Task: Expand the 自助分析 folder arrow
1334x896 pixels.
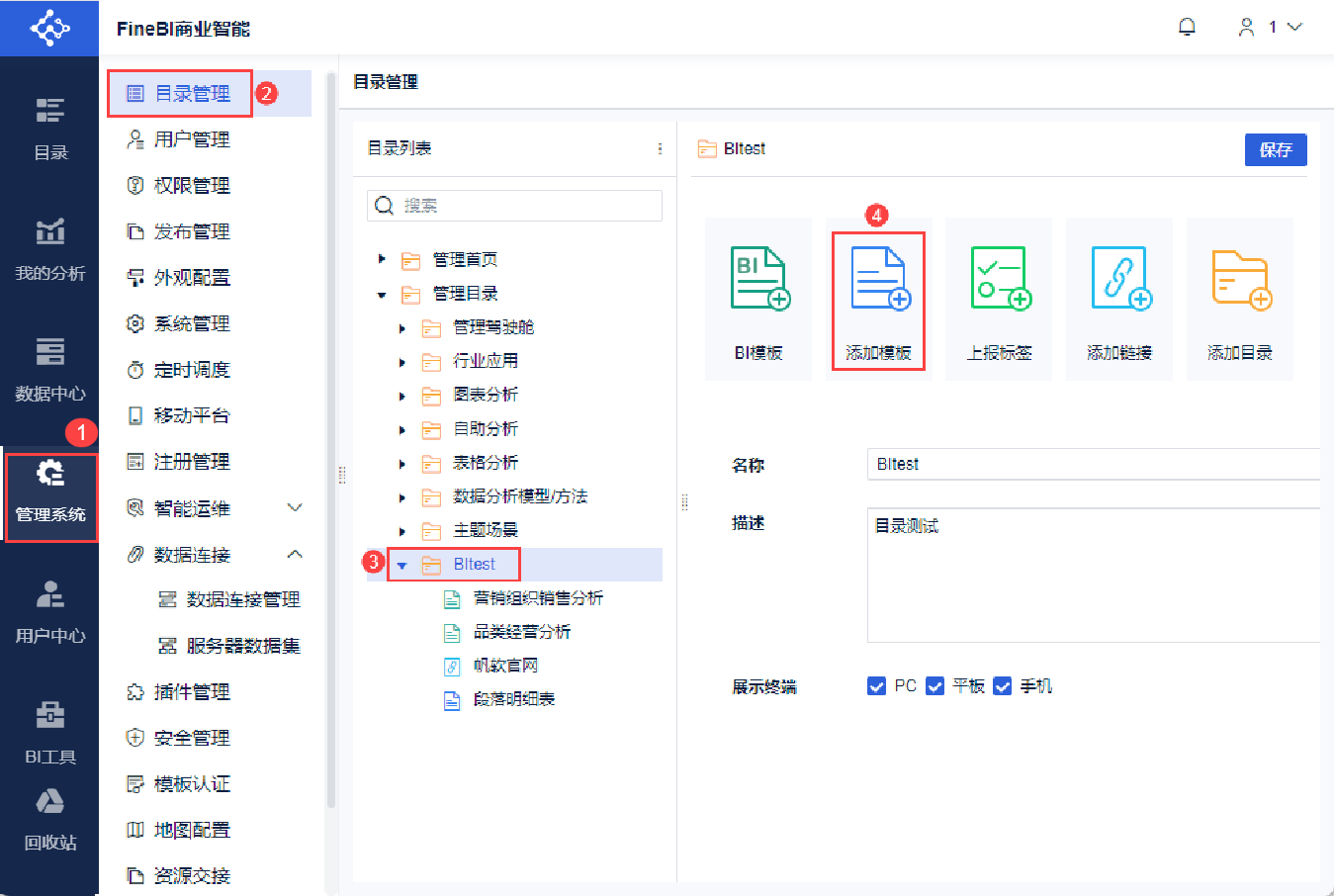Action: pos(402,429)
